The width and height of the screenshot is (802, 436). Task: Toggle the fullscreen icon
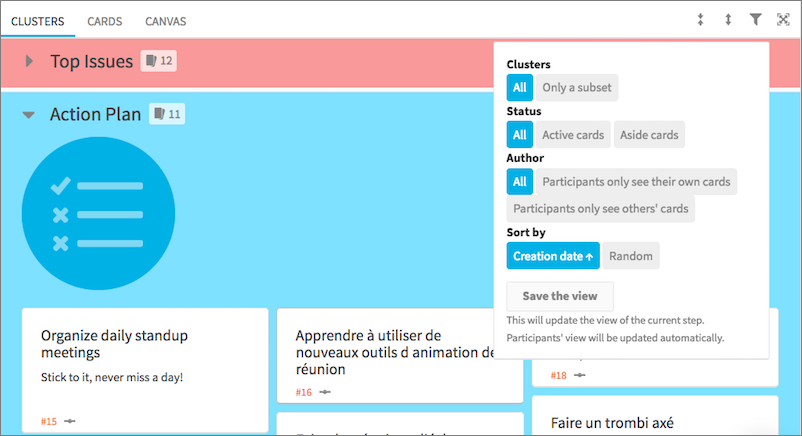(x=783, y=19)
